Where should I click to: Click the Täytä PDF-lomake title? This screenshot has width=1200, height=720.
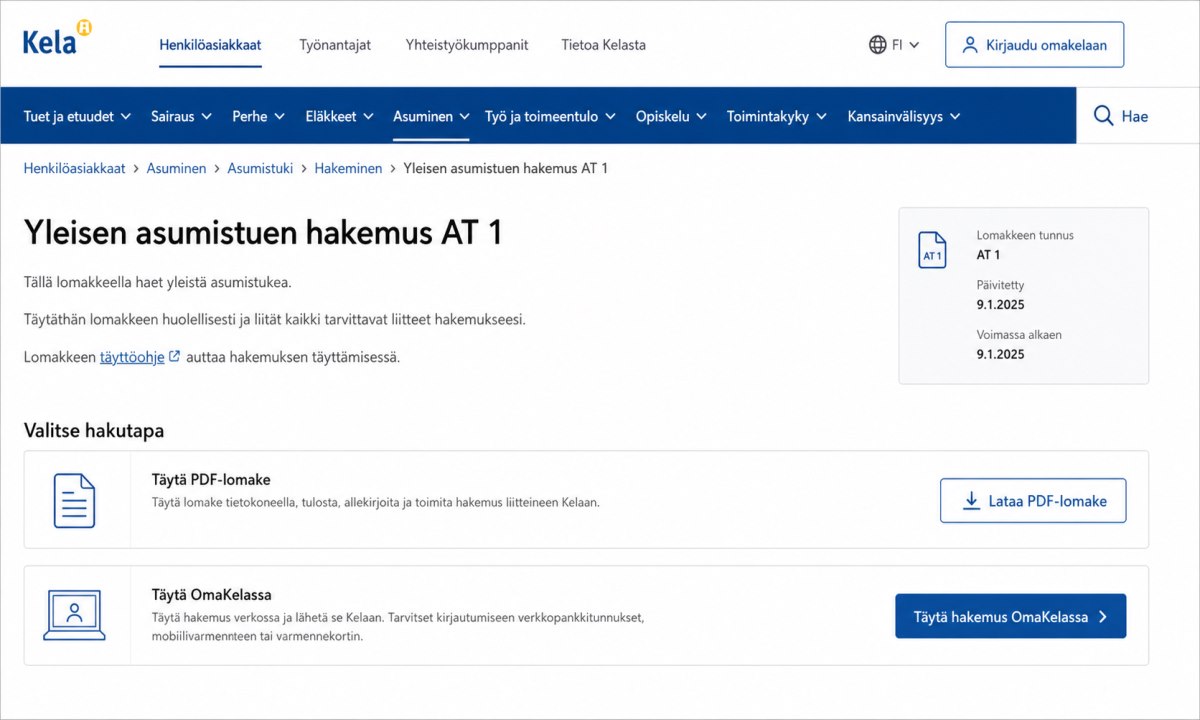pos(211,480)
